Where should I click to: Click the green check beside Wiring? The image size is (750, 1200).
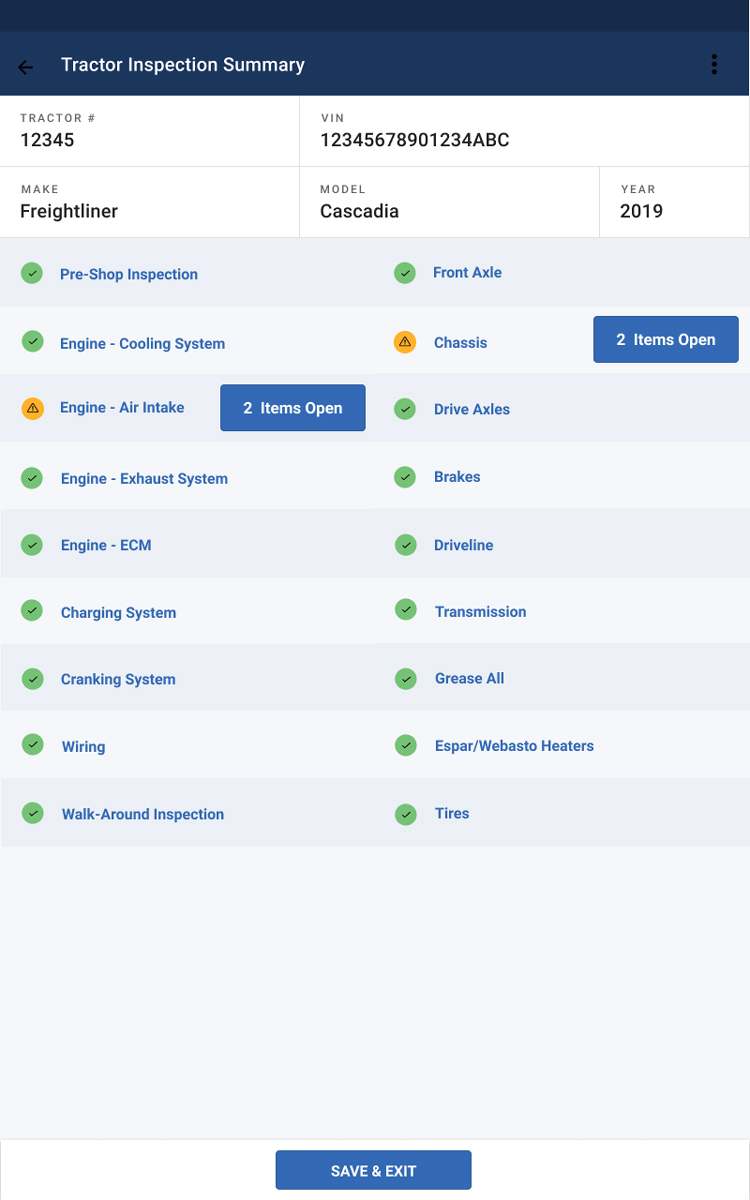[x=32, y=745]
